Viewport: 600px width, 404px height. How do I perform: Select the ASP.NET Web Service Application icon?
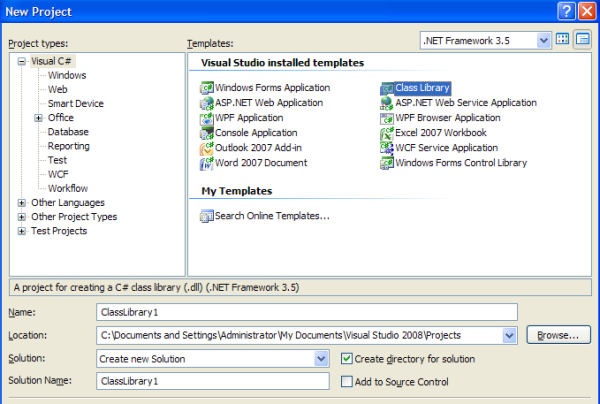tap(387, 103)
